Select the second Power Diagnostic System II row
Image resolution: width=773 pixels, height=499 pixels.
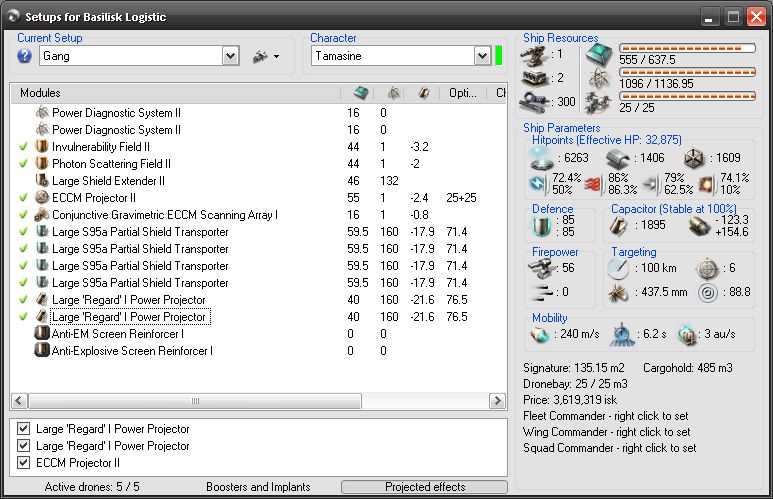(x=258, y=130)
